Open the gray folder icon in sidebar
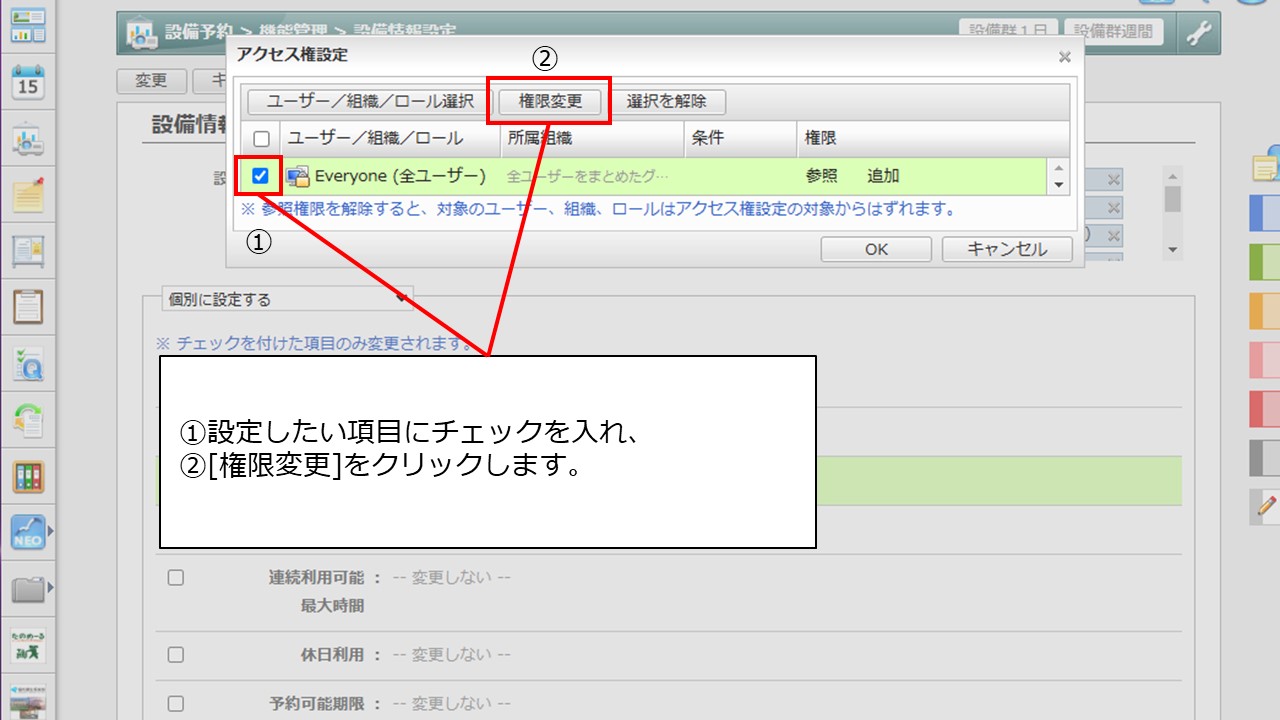The image size is (1280, 720). (28, 589)
